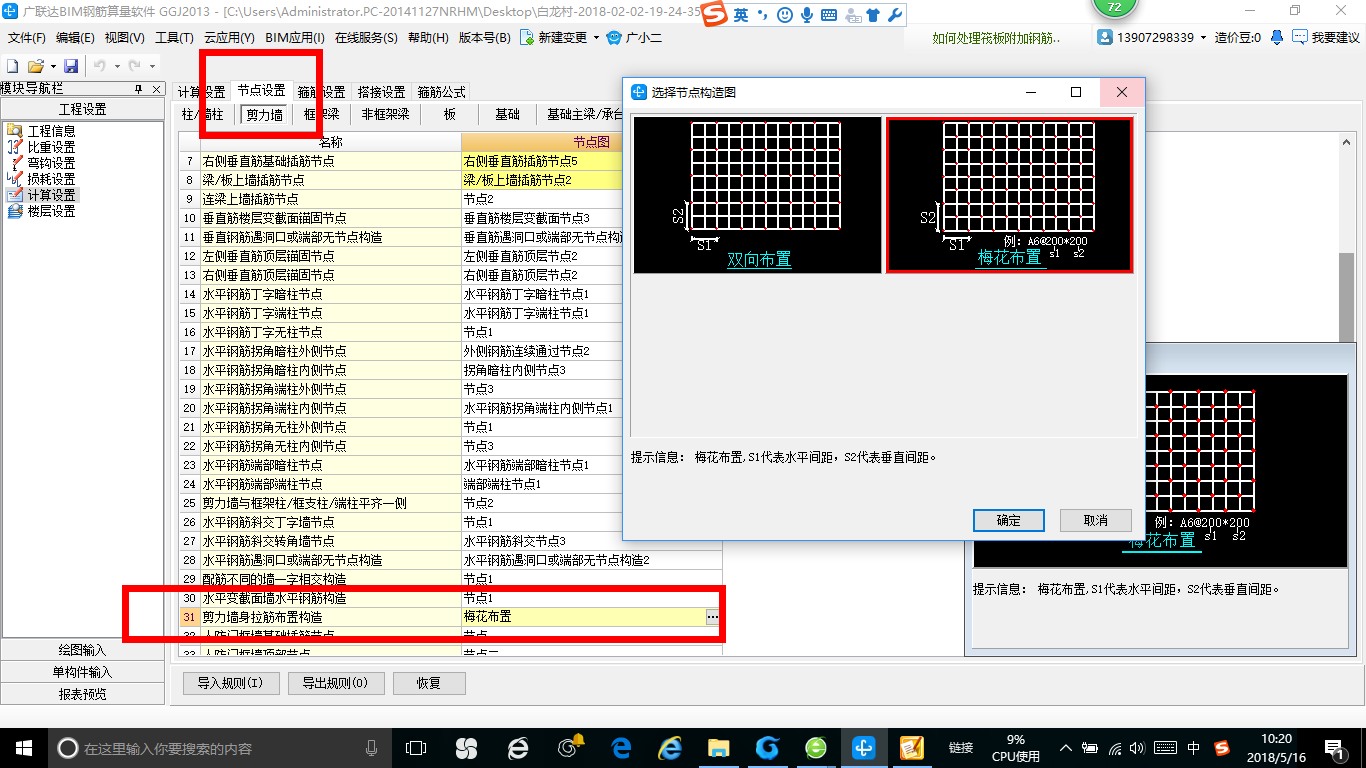Viewport: 1366px width, 768px height.
Task: Expand the 单构件输入 navigation section
Action: coord(82,672)
